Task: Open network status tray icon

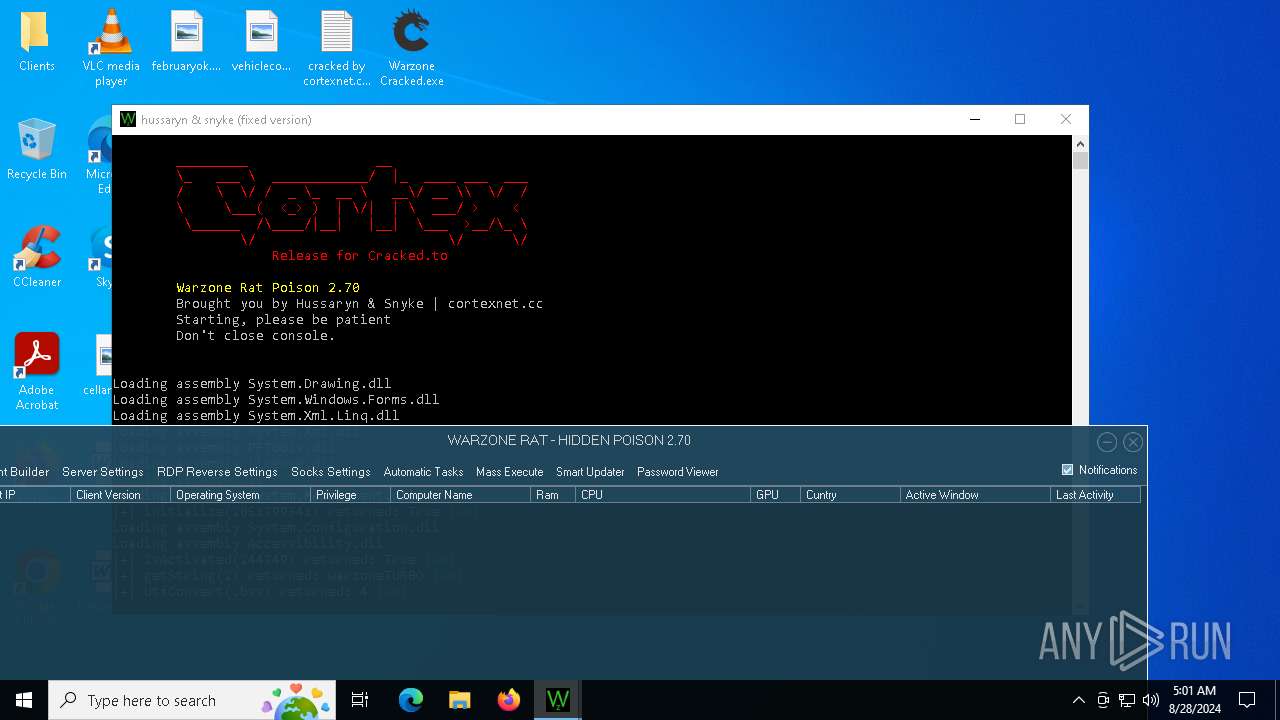Action: (x=1127, y=700)
